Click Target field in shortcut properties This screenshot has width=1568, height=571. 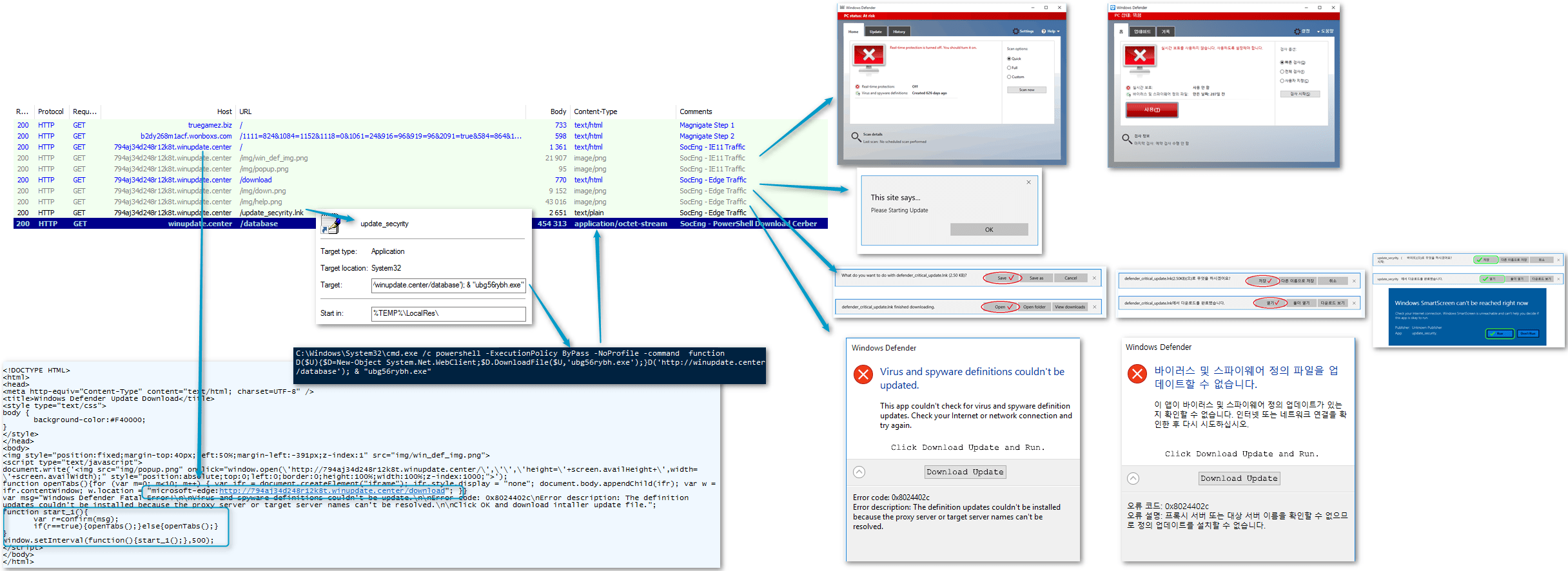pos(449,285)
